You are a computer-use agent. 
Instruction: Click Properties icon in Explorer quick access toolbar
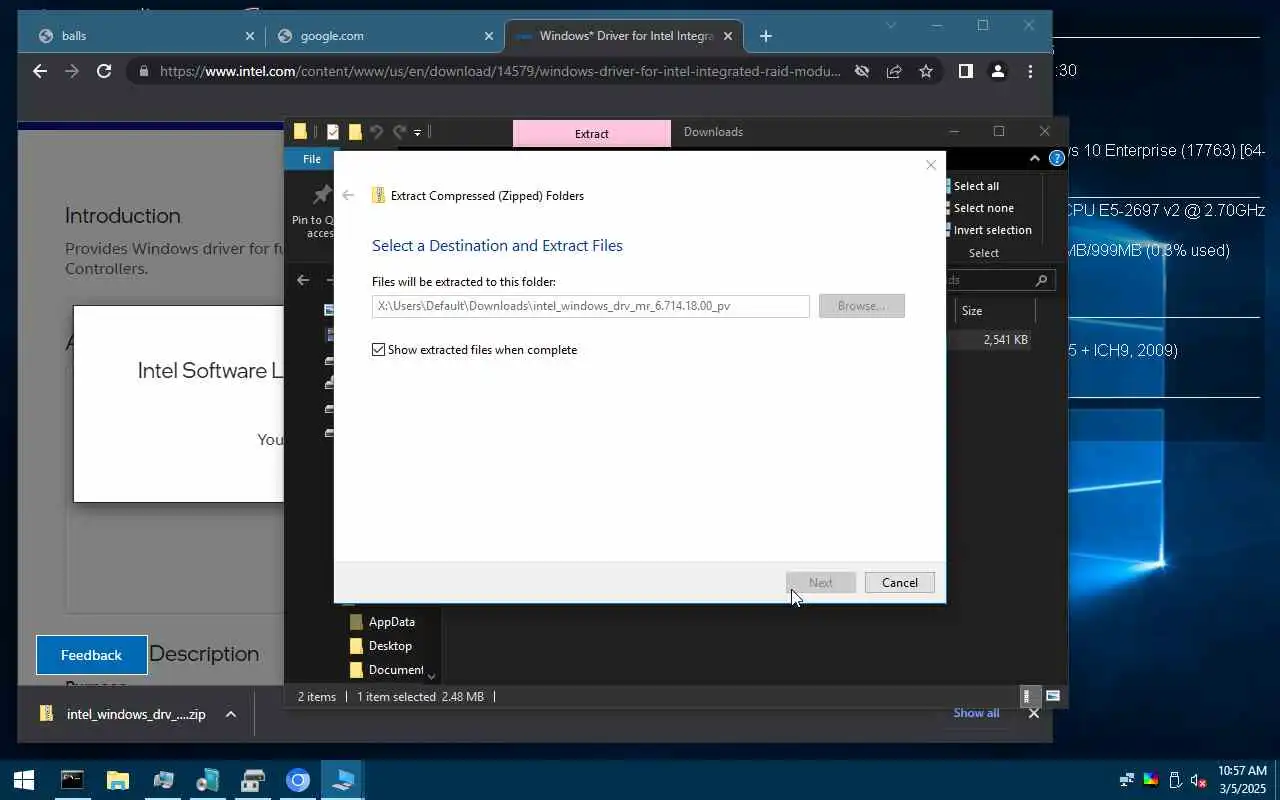tap(333, 132)
